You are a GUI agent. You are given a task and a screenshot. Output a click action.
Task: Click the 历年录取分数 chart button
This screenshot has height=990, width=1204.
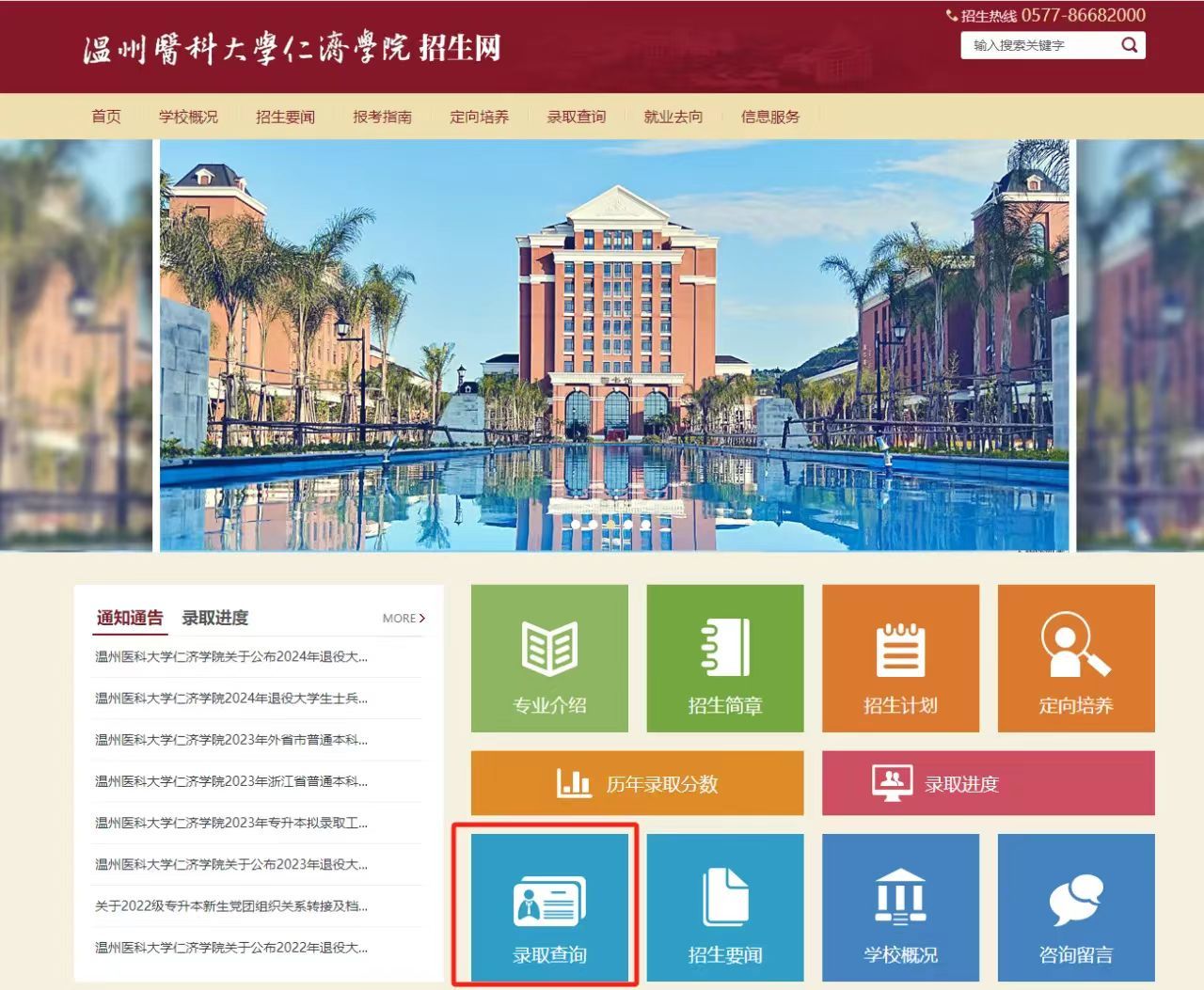tap(637, 783)
